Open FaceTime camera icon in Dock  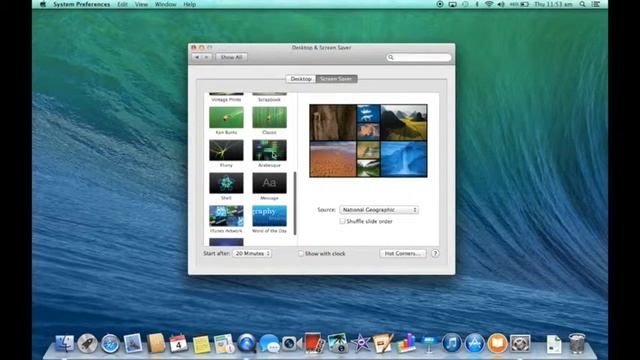coord(292,343)
